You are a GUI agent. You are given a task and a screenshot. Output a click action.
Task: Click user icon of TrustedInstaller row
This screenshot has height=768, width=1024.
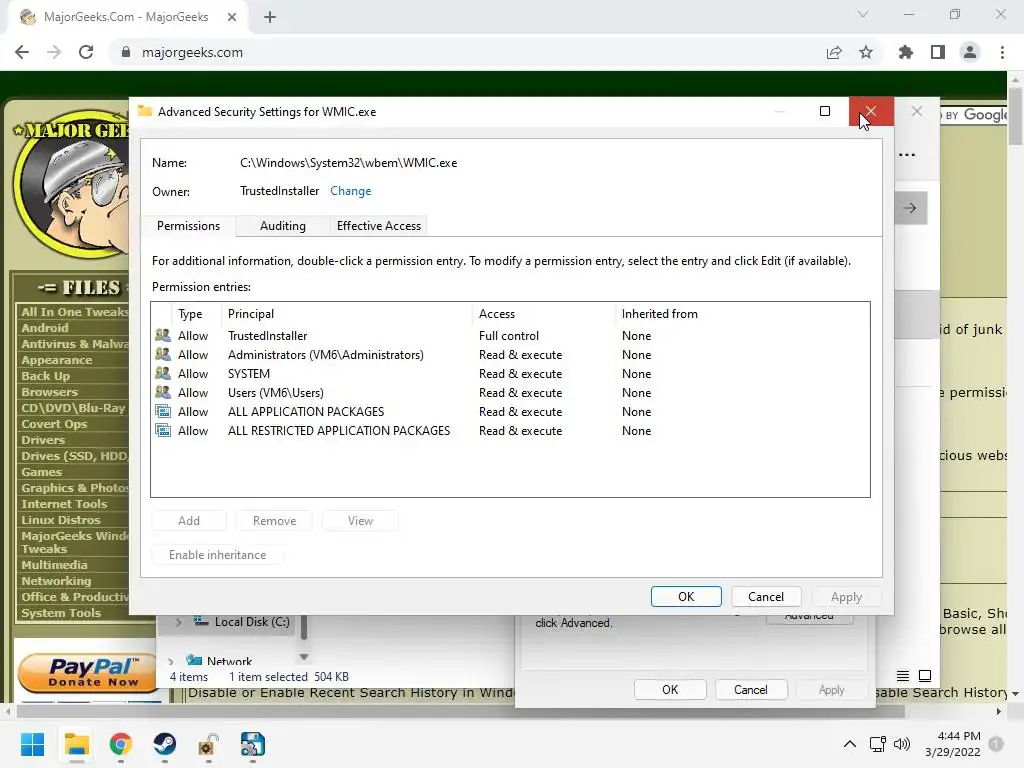click(x=163, y=335)
